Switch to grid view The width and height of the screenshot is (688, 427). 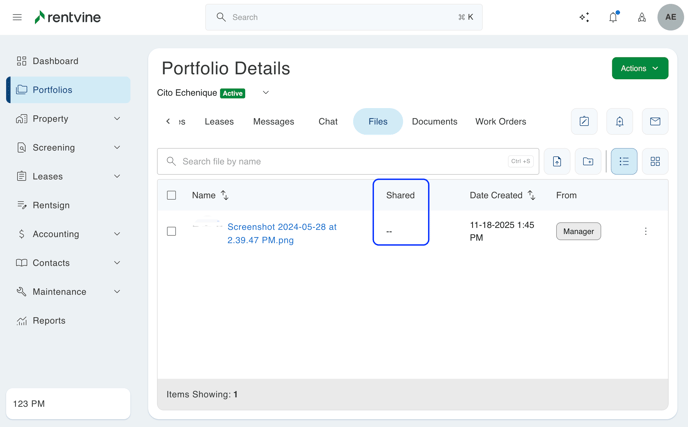pos(655,161)
